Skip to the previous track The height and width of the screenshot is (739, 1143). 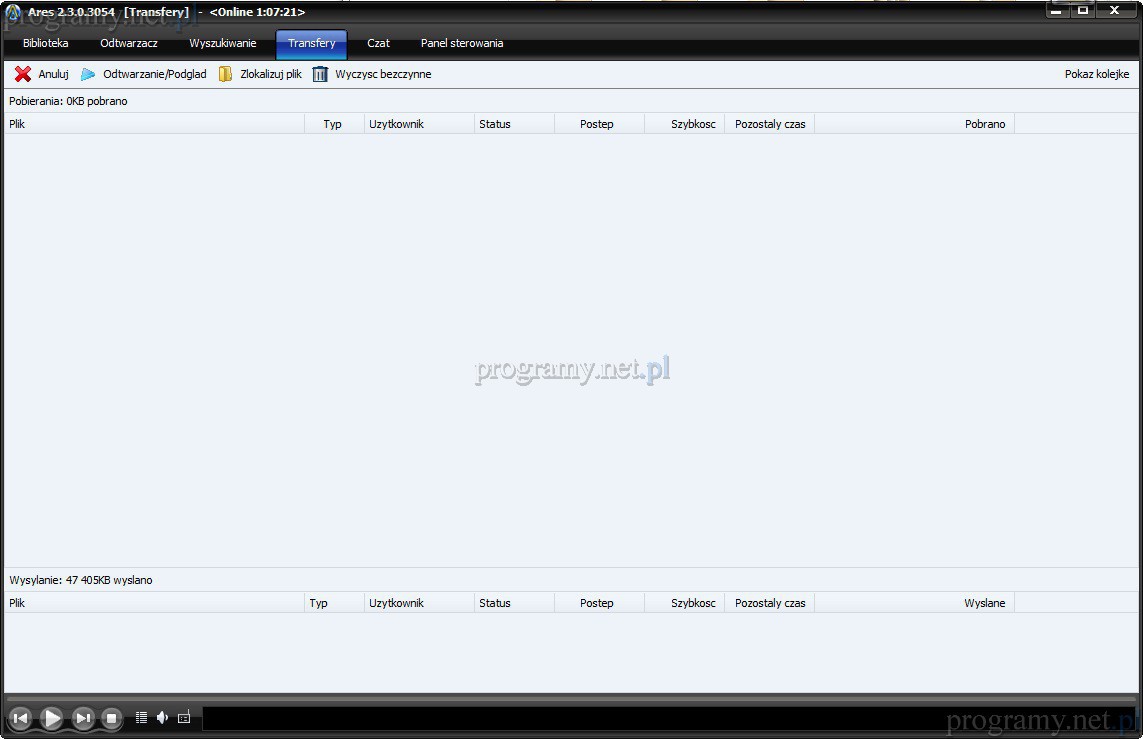click(x=20, y=718)
